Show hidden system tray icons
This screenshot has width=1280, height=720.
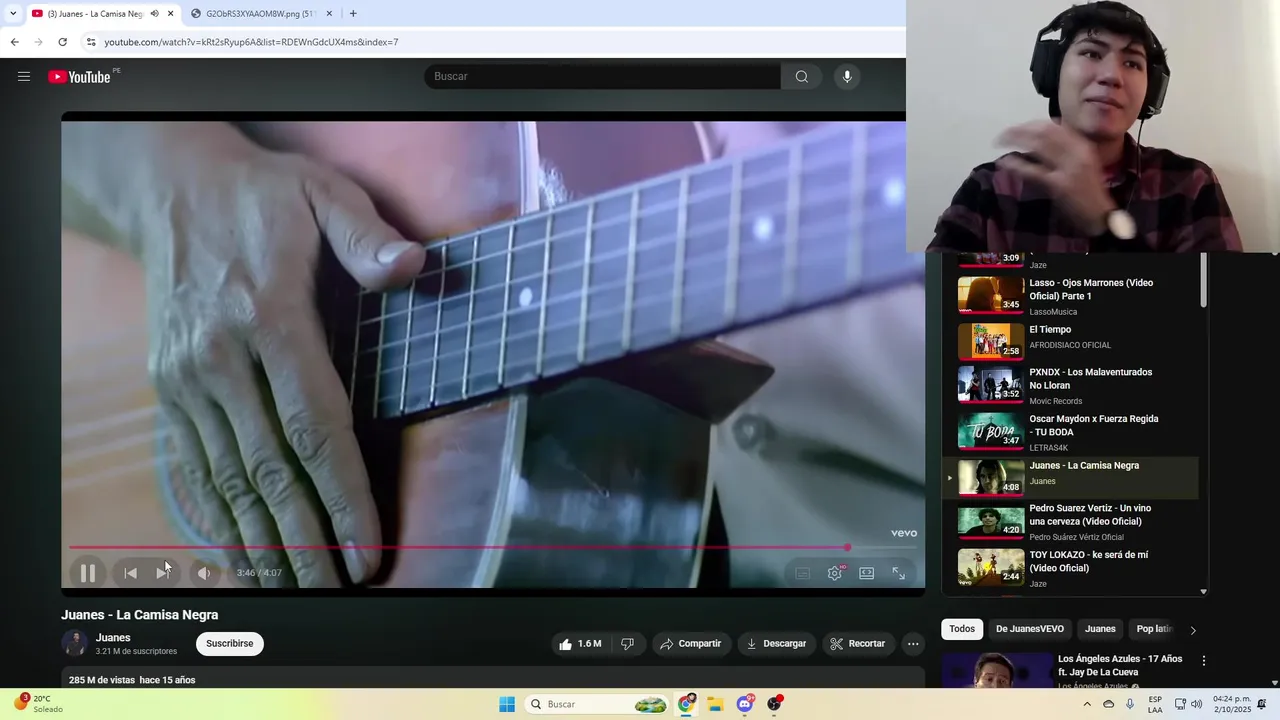click(x=1087, y=704)
